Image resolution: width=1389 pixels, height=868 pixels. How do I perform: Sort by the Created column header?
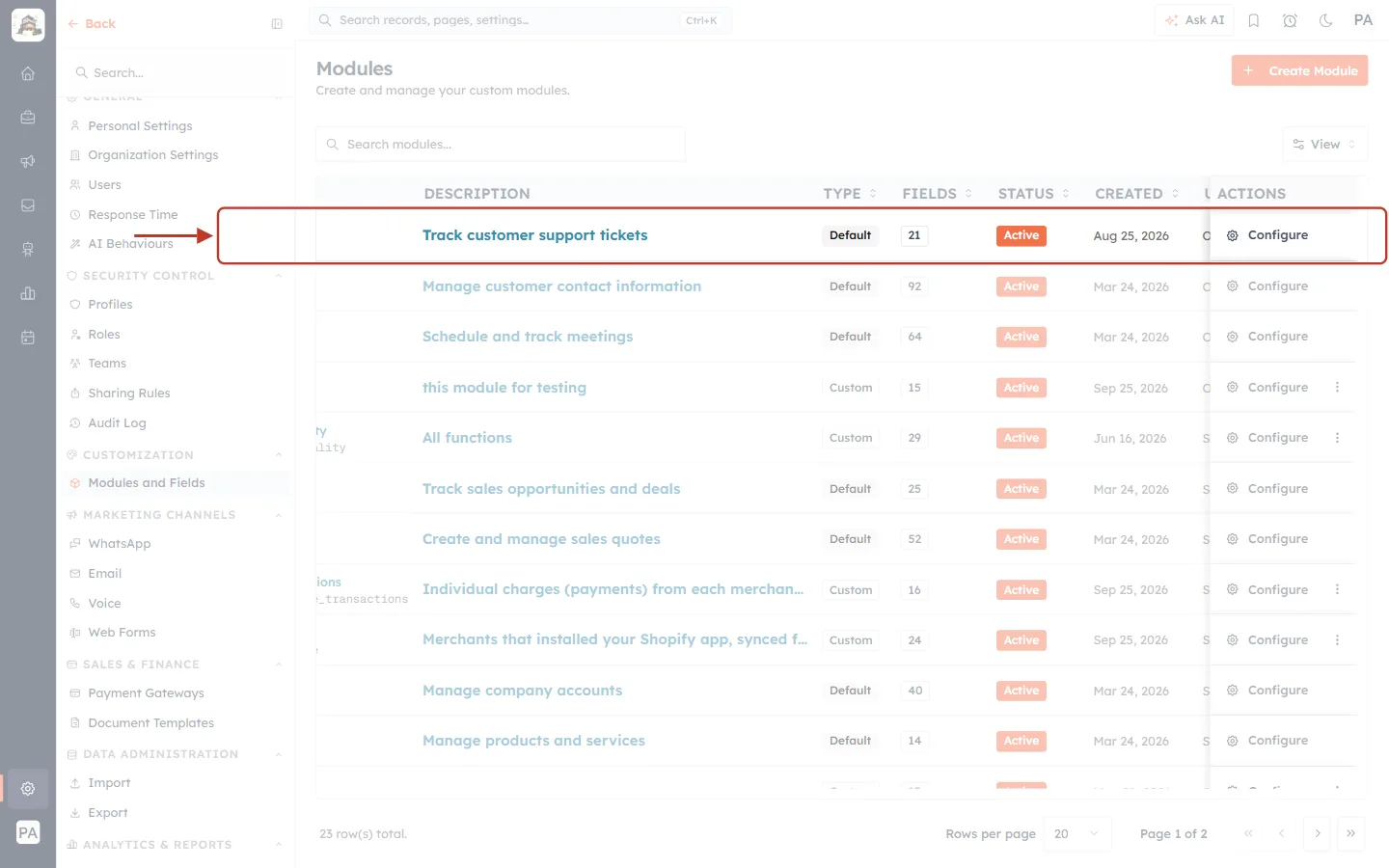[1136, 194]
